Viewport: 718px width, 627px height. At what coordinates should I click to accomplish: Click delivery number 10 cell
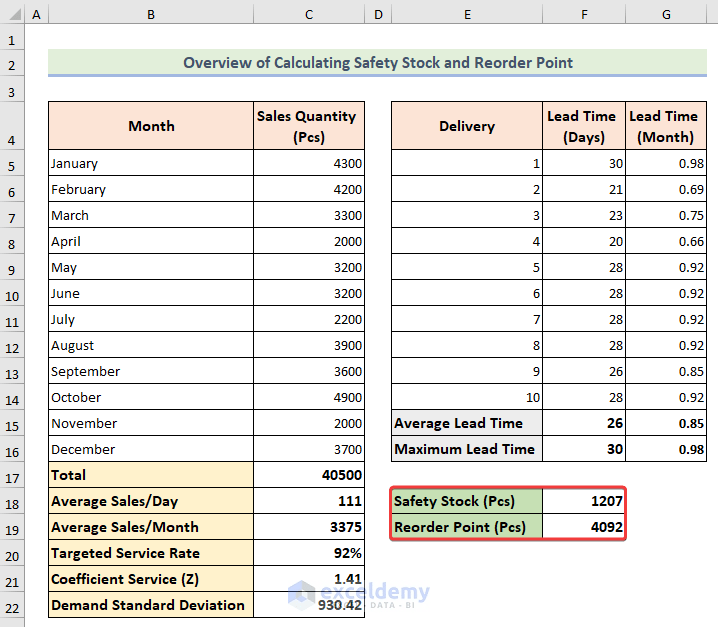pyautogui.click(x=467, y=397)
